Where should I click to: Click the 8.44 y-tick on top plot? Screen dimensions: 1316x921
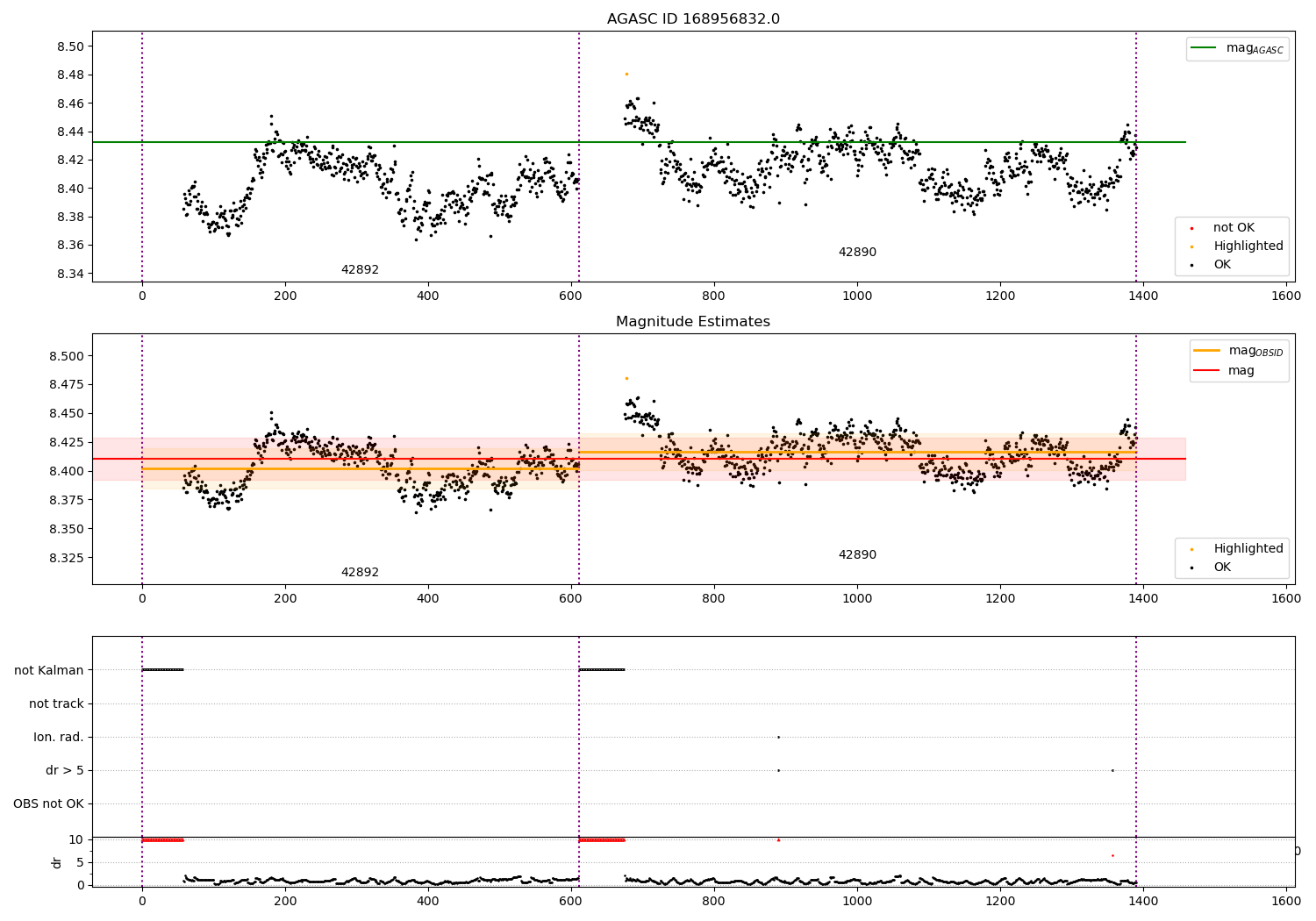coord(70,132)
